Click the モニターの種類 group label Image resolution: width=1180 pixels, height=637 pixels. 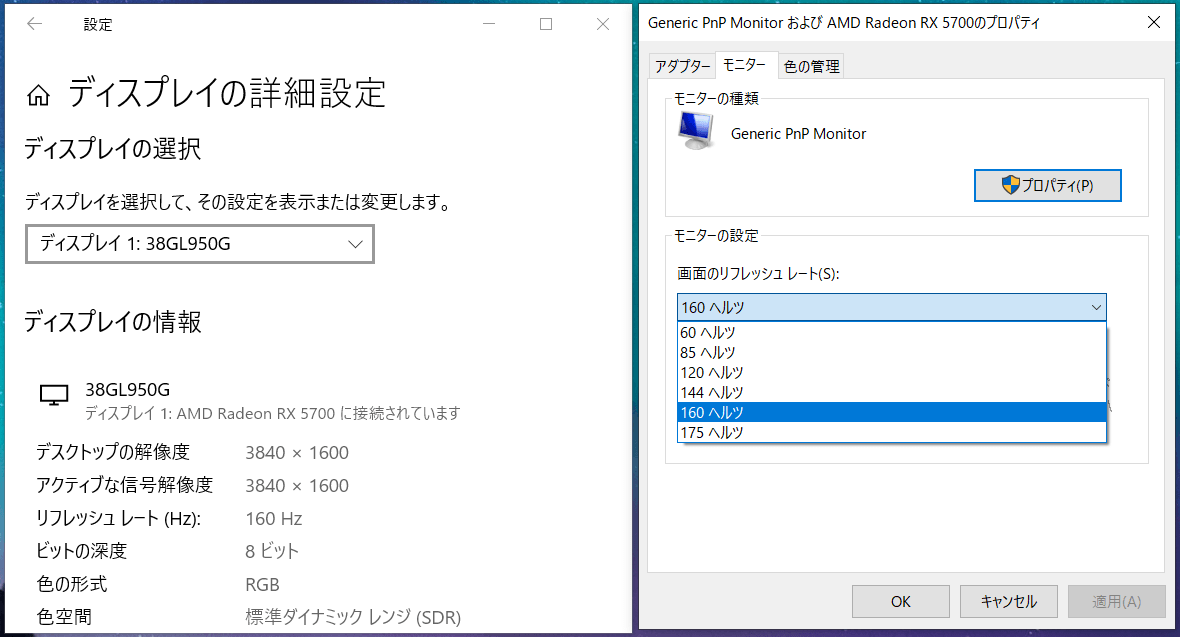tap(716, 99)
